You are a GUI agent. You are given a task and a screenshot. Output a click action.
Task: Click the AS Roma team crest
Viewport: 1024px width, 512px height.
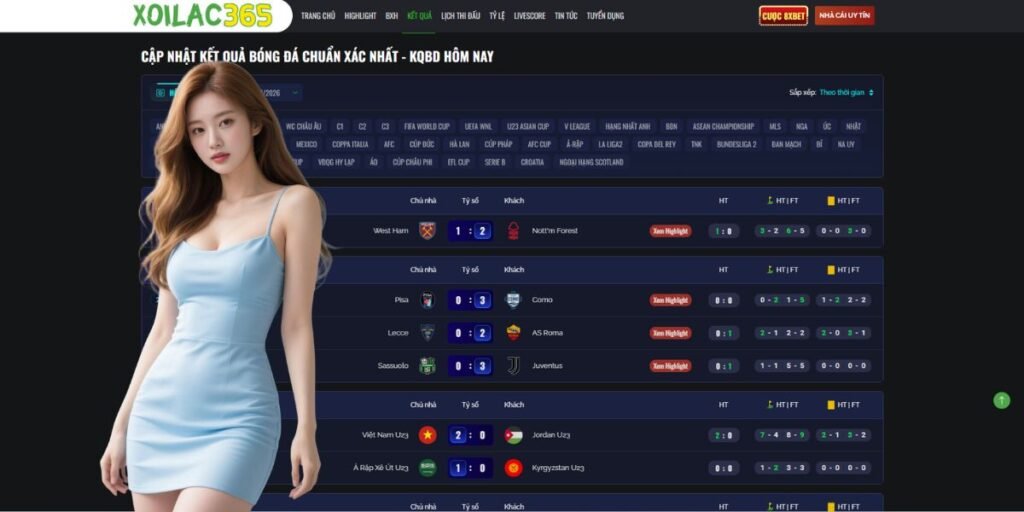[x=513, y=332]
